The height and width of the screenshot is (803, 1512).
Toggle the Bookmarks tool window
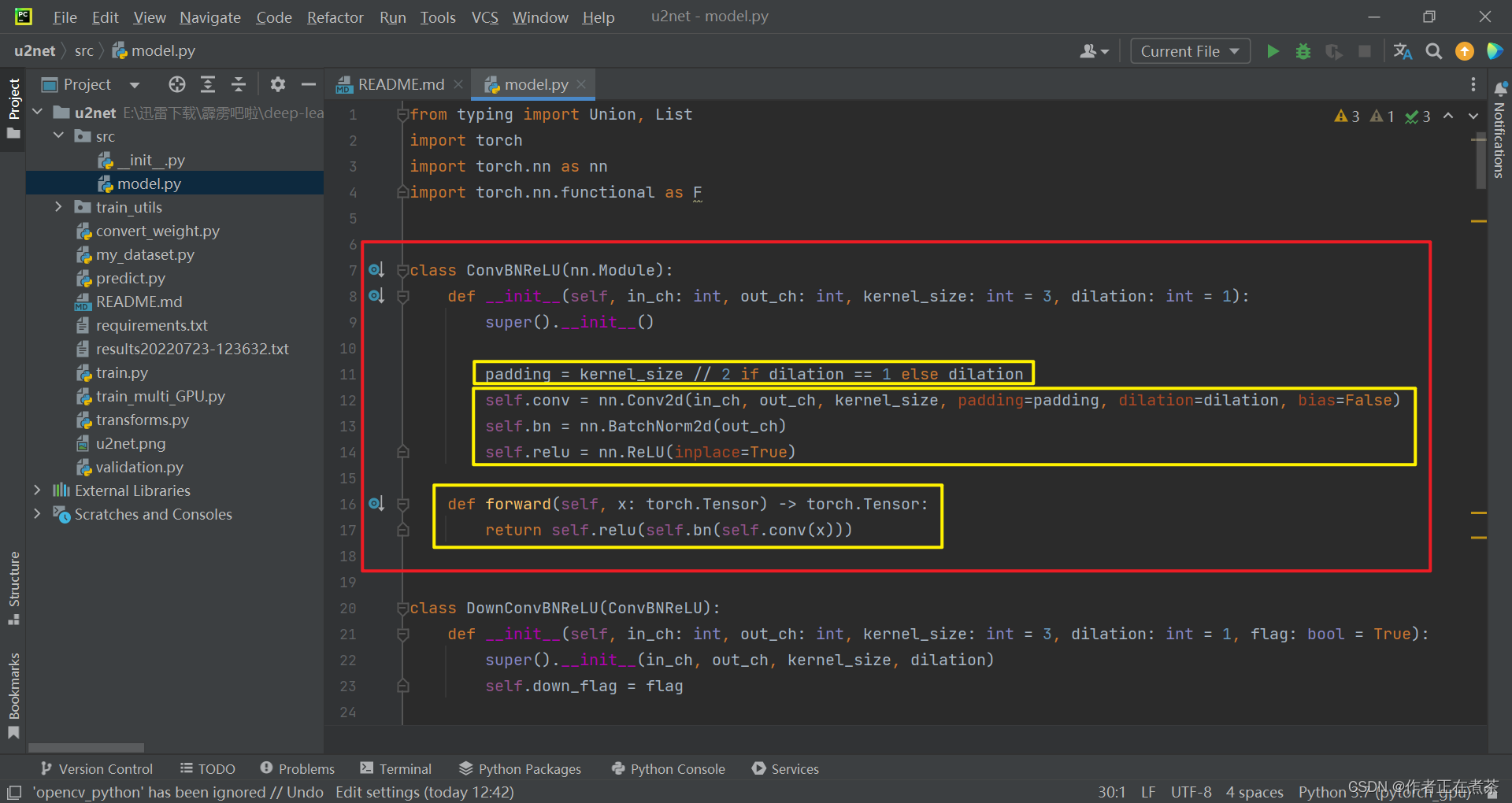pyautogui.click(x=13, y=686)
